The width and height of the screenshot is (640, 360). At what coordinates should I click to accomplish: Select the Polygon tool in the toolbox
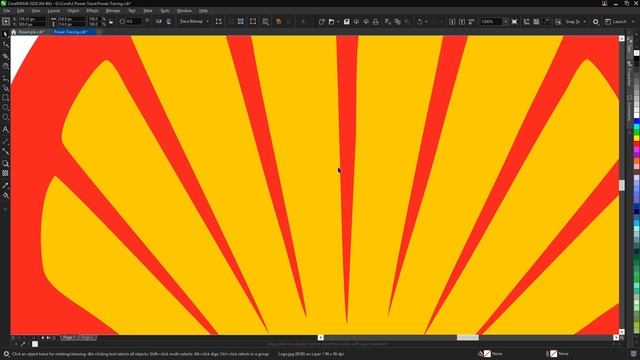[5, 118]
